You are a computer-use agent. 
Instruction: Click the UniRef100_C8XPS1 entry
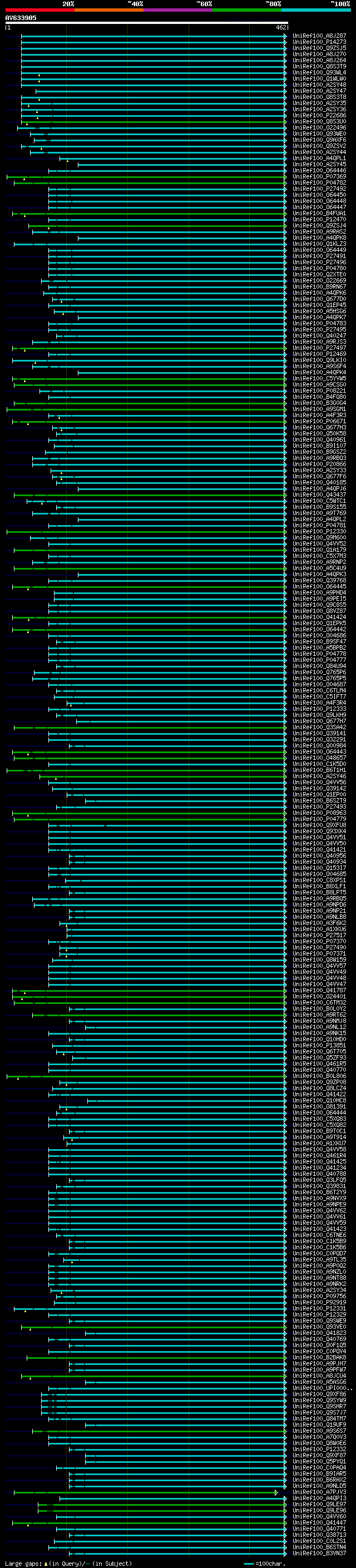tap(319, 879)
